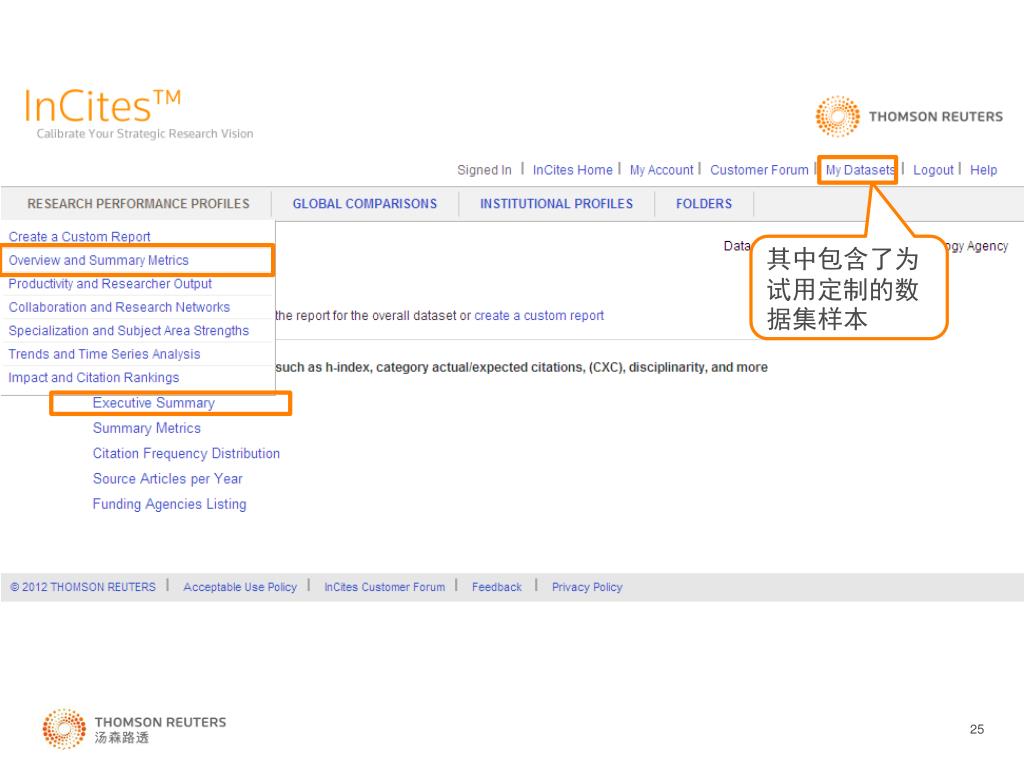View Citation Frequency Distribution
Image resolution: width=1024 pixels, height=768 pixels.
coord(186,453)
